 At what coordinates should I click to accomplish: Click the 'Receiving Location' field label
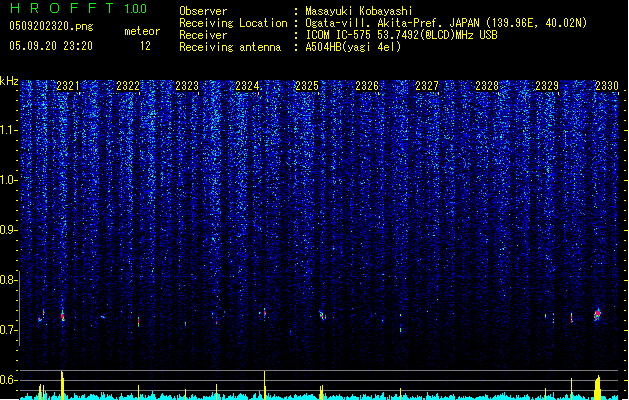[x=233, y=23]
